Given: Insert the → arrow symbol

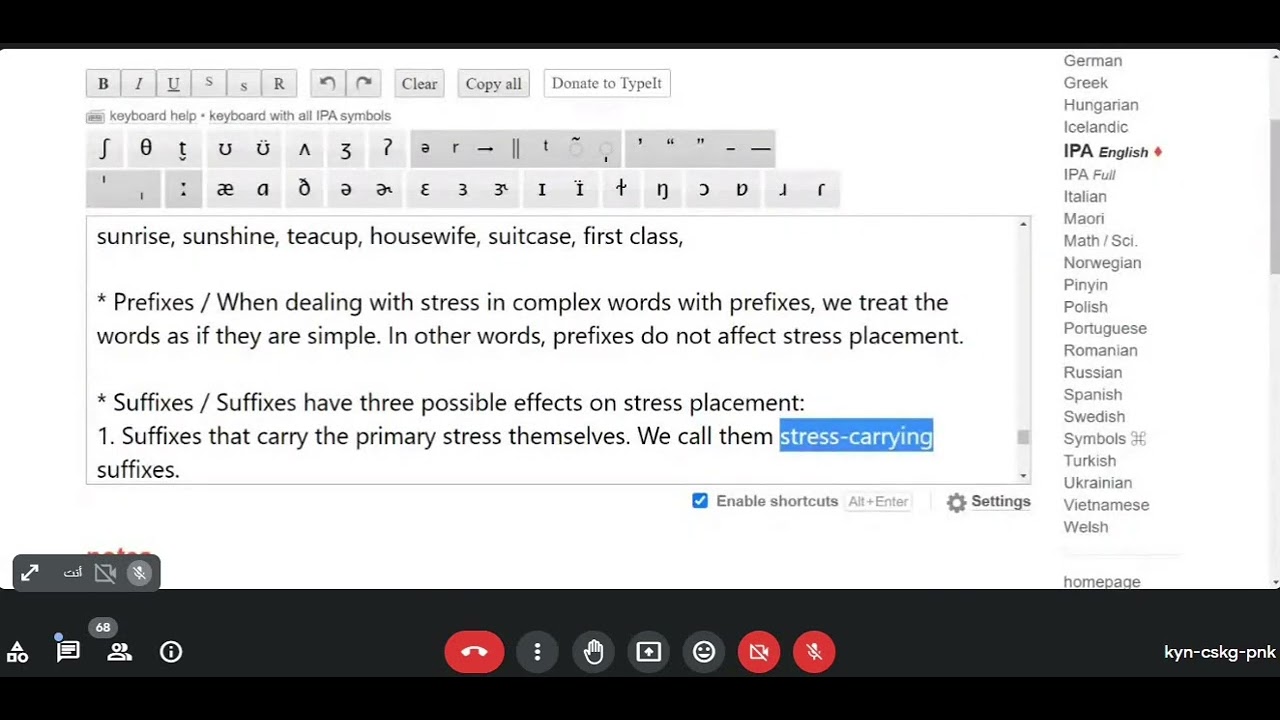Looking at the screenshot, I should pos(486,149).
